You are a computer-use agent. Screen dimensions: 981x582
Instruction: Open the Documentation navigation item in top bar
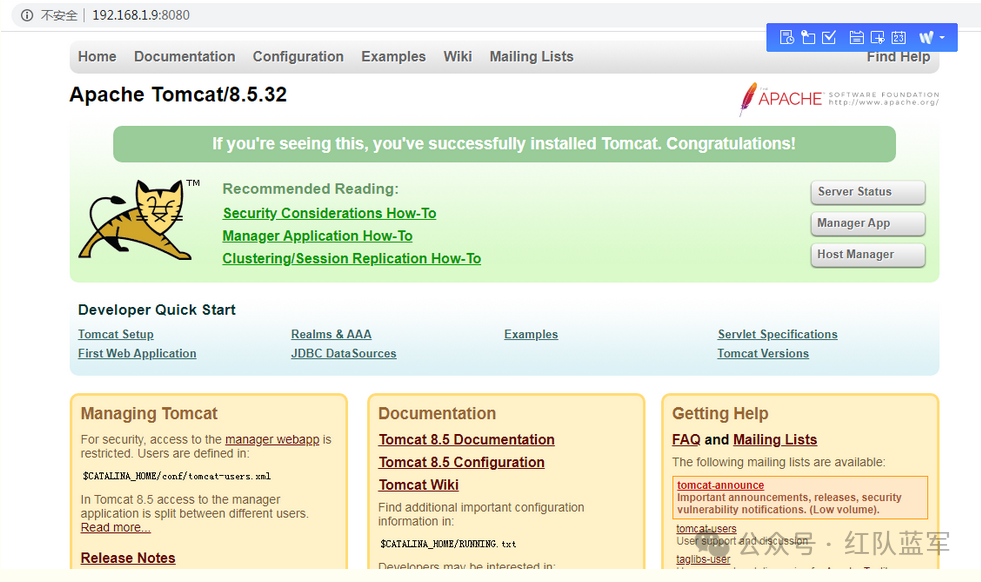point(185,56)
